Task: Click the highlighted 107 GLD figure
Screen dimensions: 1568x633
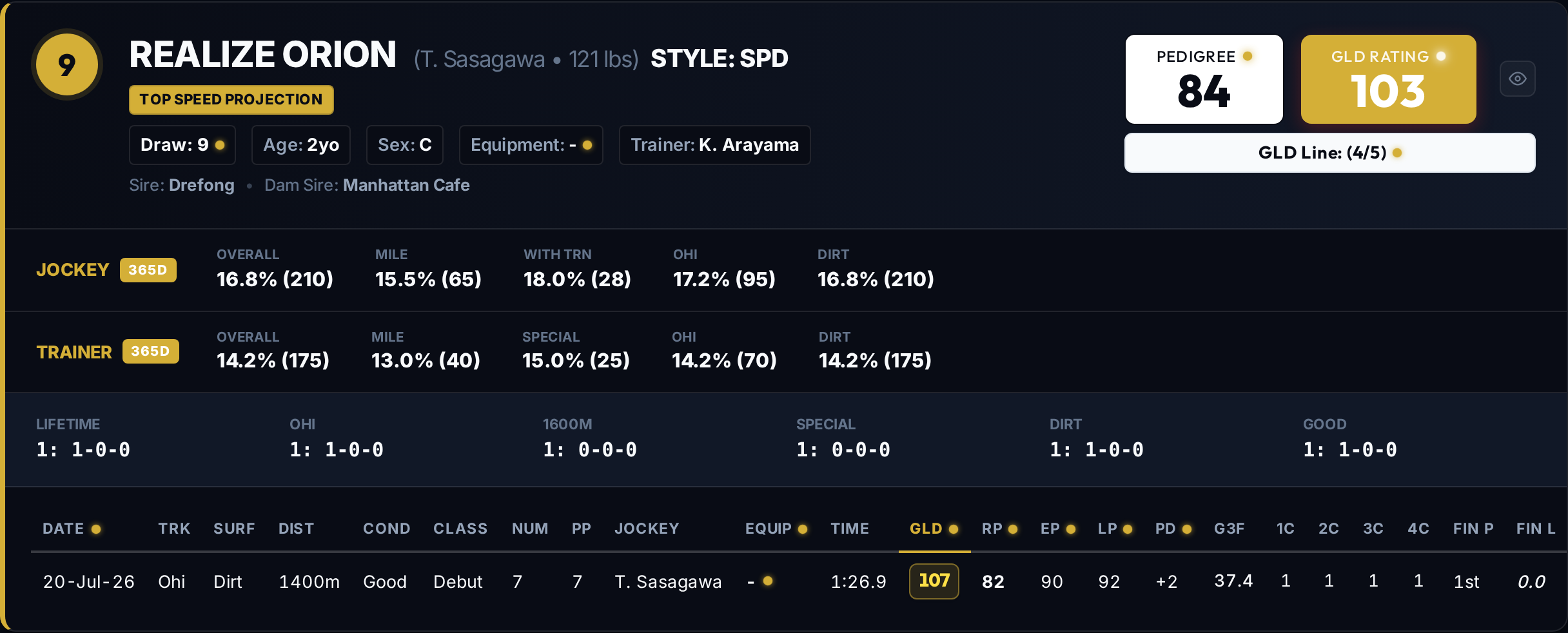Action: pos(934,581)
